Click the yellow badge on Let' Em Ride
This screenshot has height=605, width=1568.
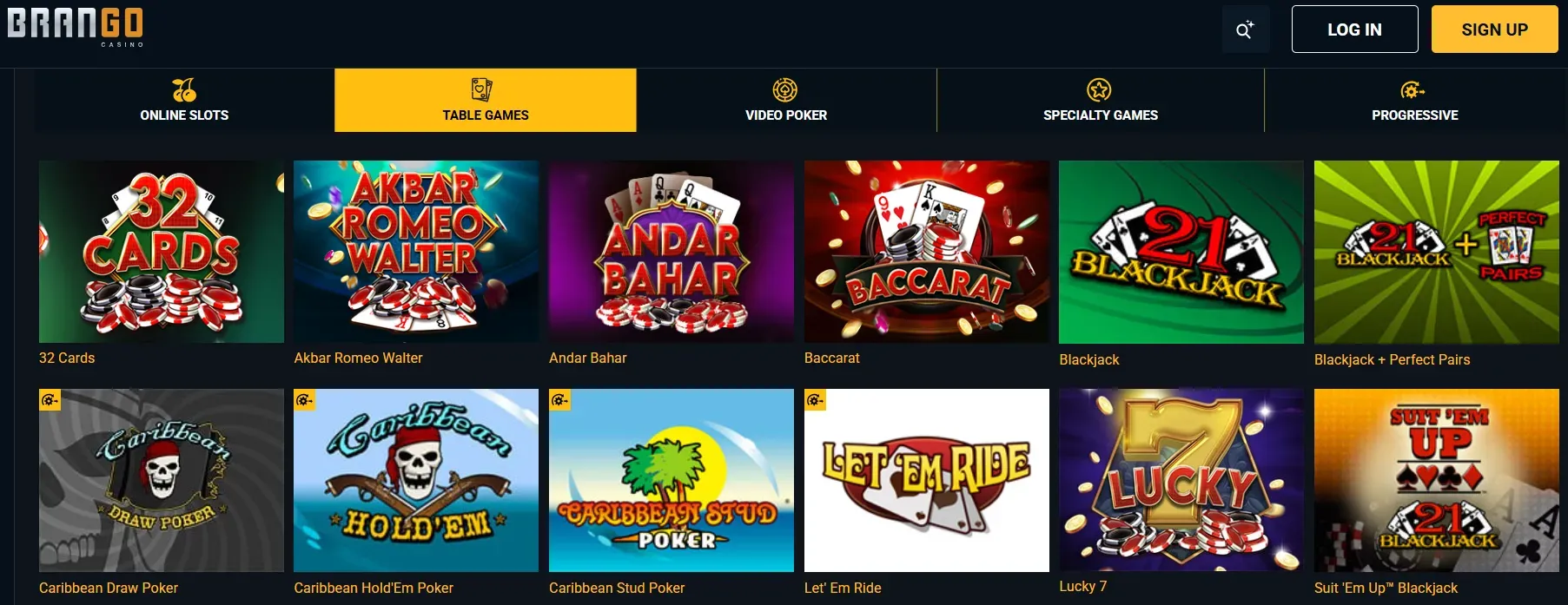pyautogui.click(x=815, y=401)
